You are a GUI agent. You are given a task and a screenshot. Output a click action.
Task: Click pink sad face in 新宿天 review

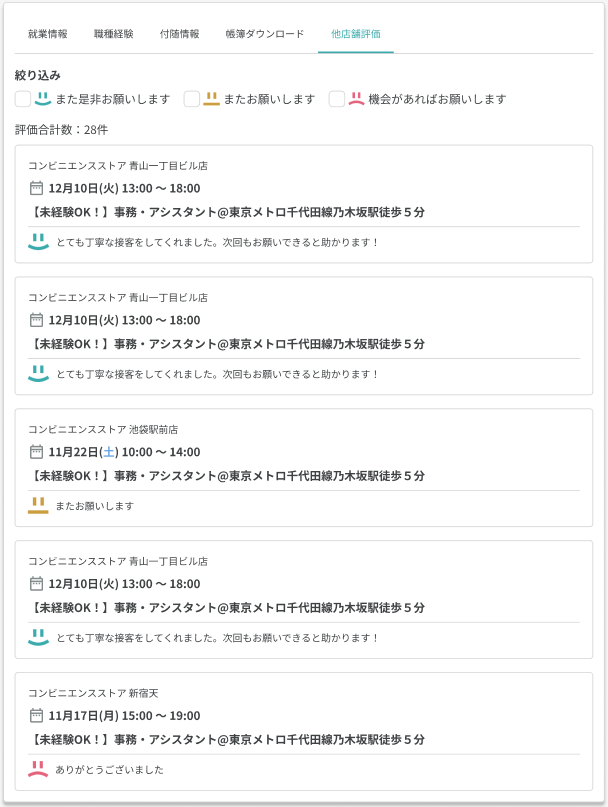(38, 769)
